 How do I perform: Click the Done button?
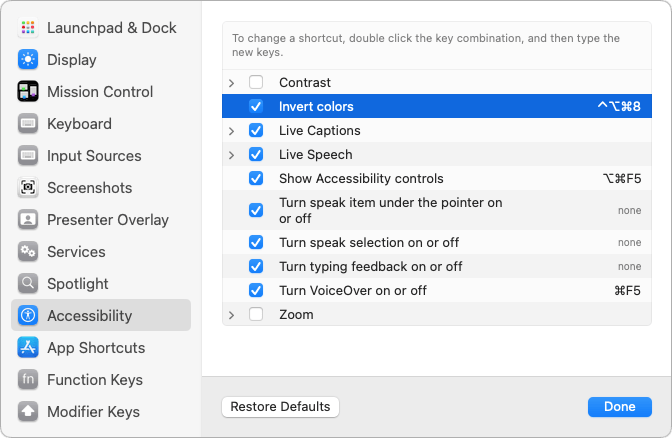[620, 407]
